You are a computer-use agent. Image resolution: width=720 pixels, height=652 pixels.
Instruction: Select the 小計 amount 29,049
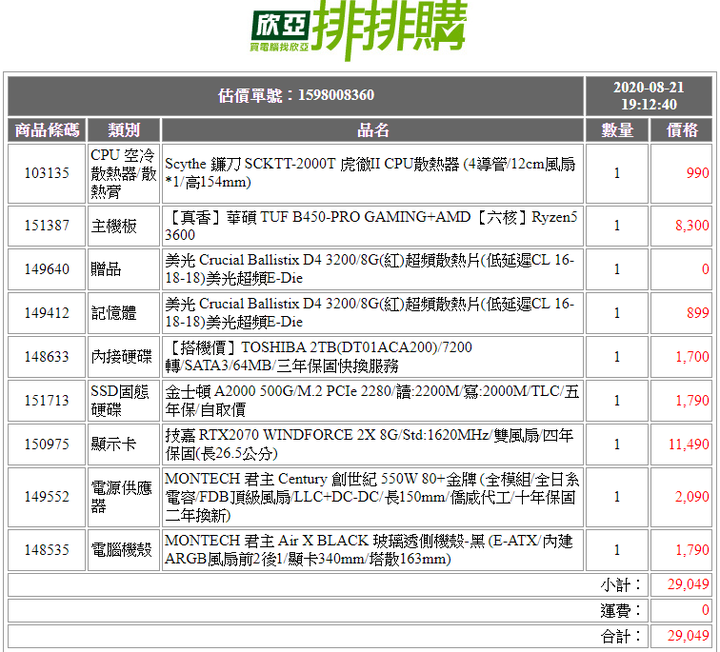coord(681,585)
